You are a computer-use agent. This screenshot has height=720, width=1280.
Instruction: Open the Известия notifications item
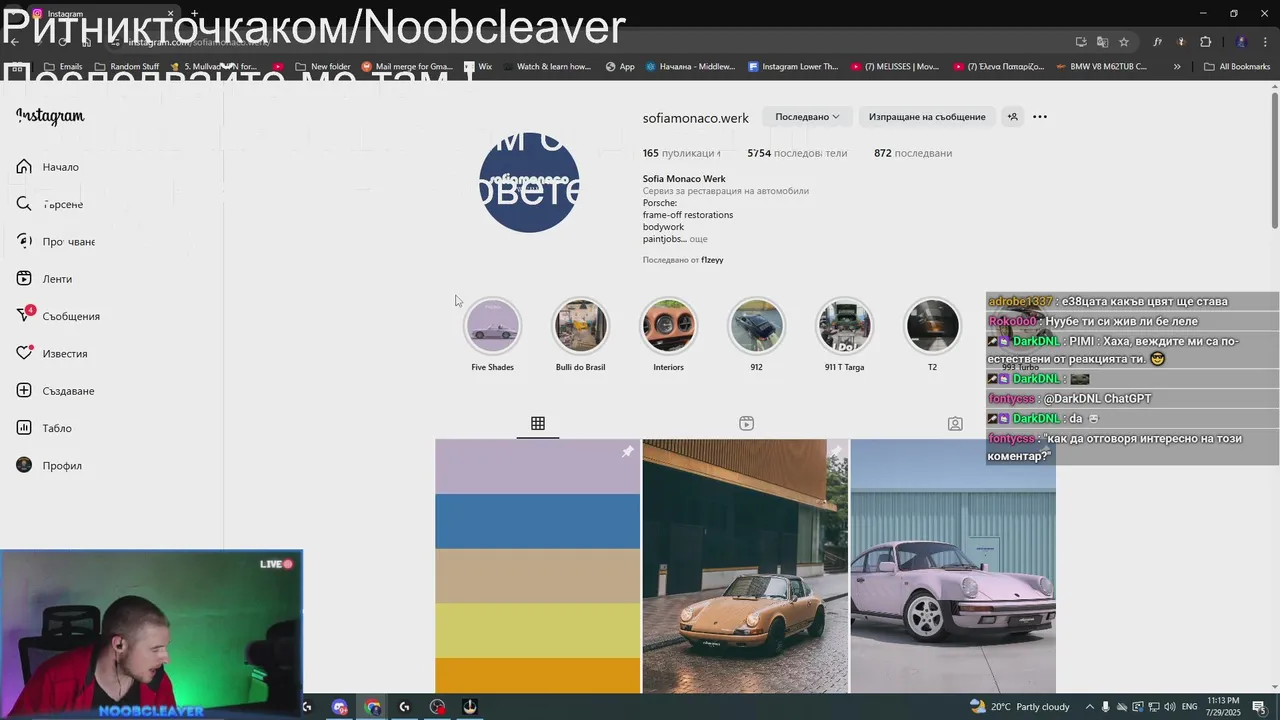point(52,354)
